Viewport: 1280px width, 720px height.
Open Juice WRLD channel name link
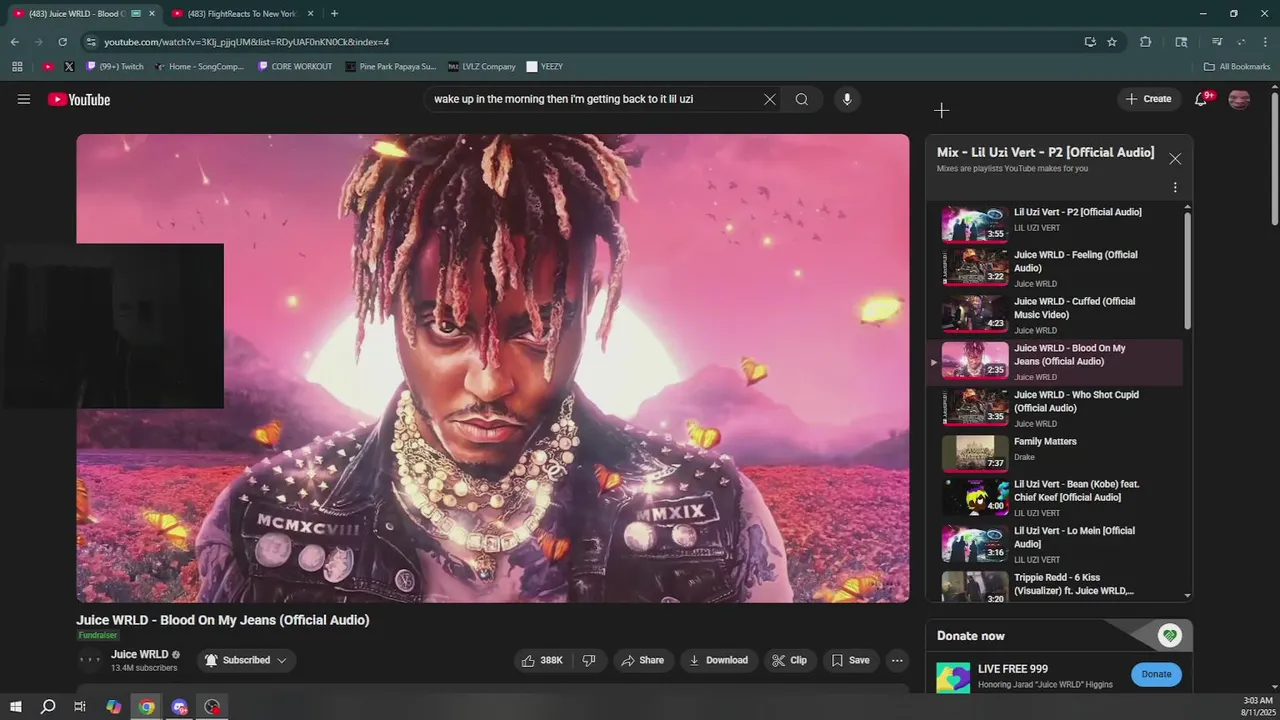tap(140, 654)
